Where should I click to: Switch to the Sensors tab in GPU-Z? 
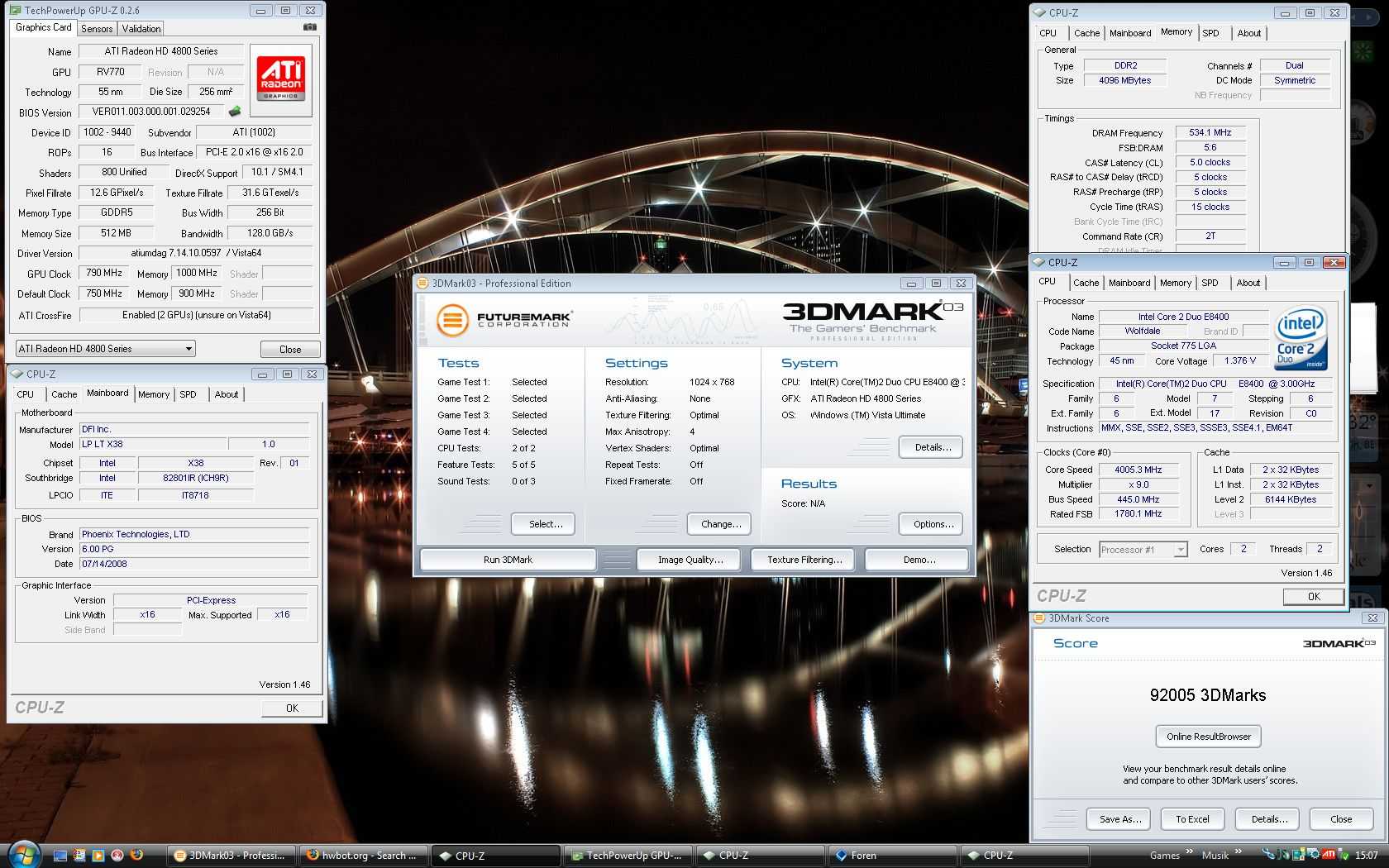tap(97, 29)
